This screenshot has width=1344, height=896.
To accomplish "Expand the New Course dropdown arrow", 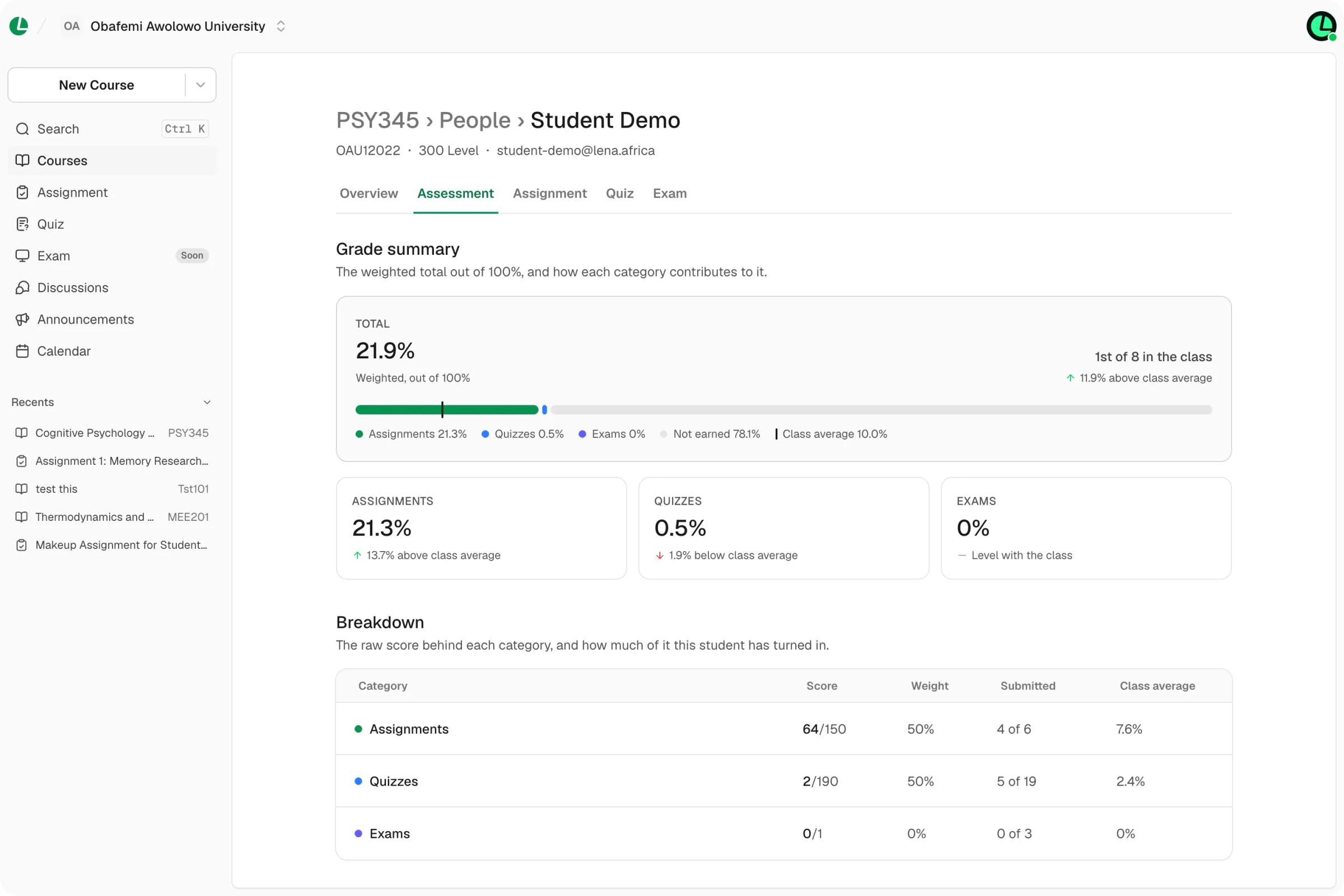I will pos(200,85).
